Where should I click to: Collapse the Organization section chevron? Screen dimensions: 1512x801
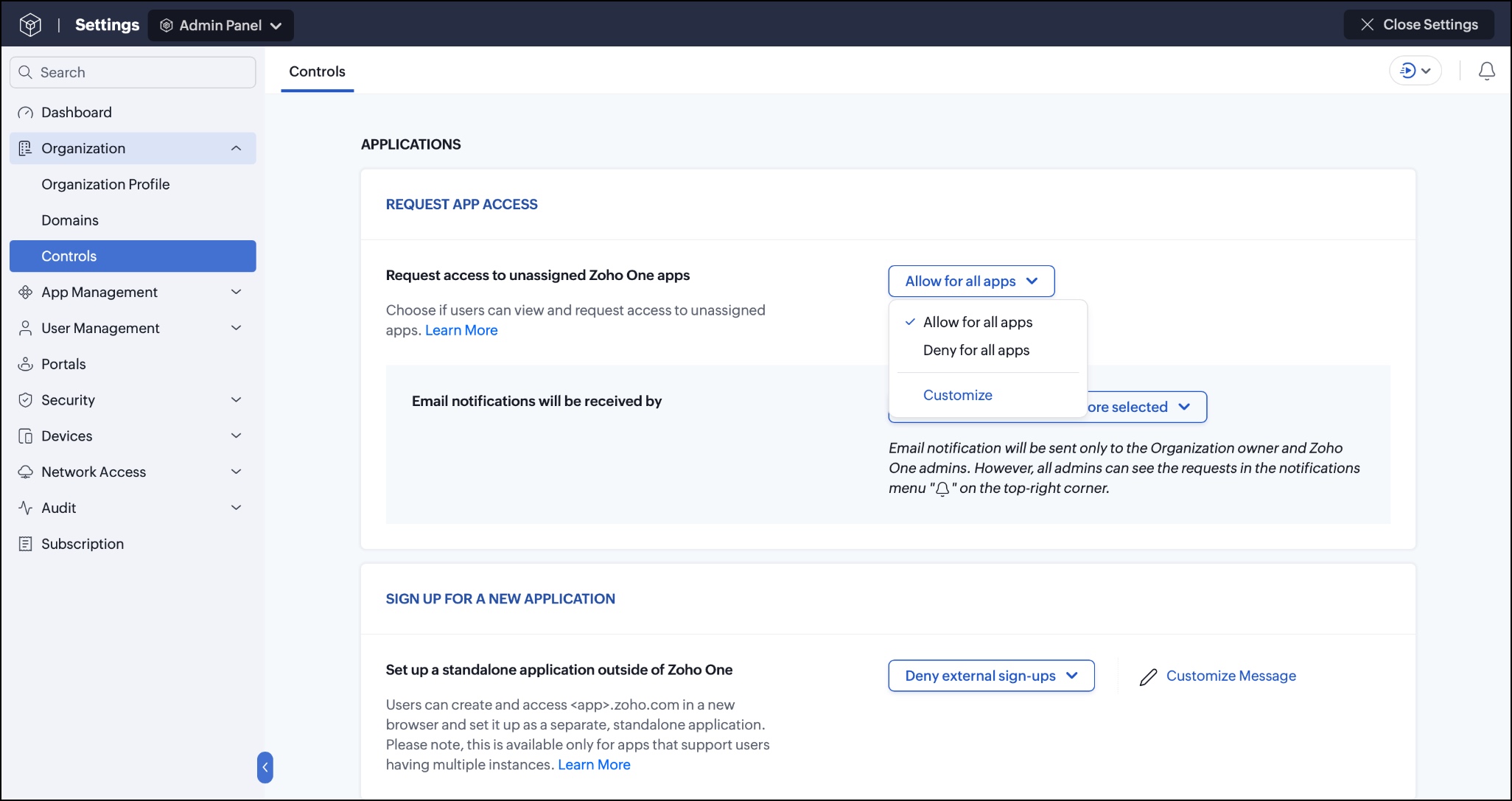coord(236,148)
